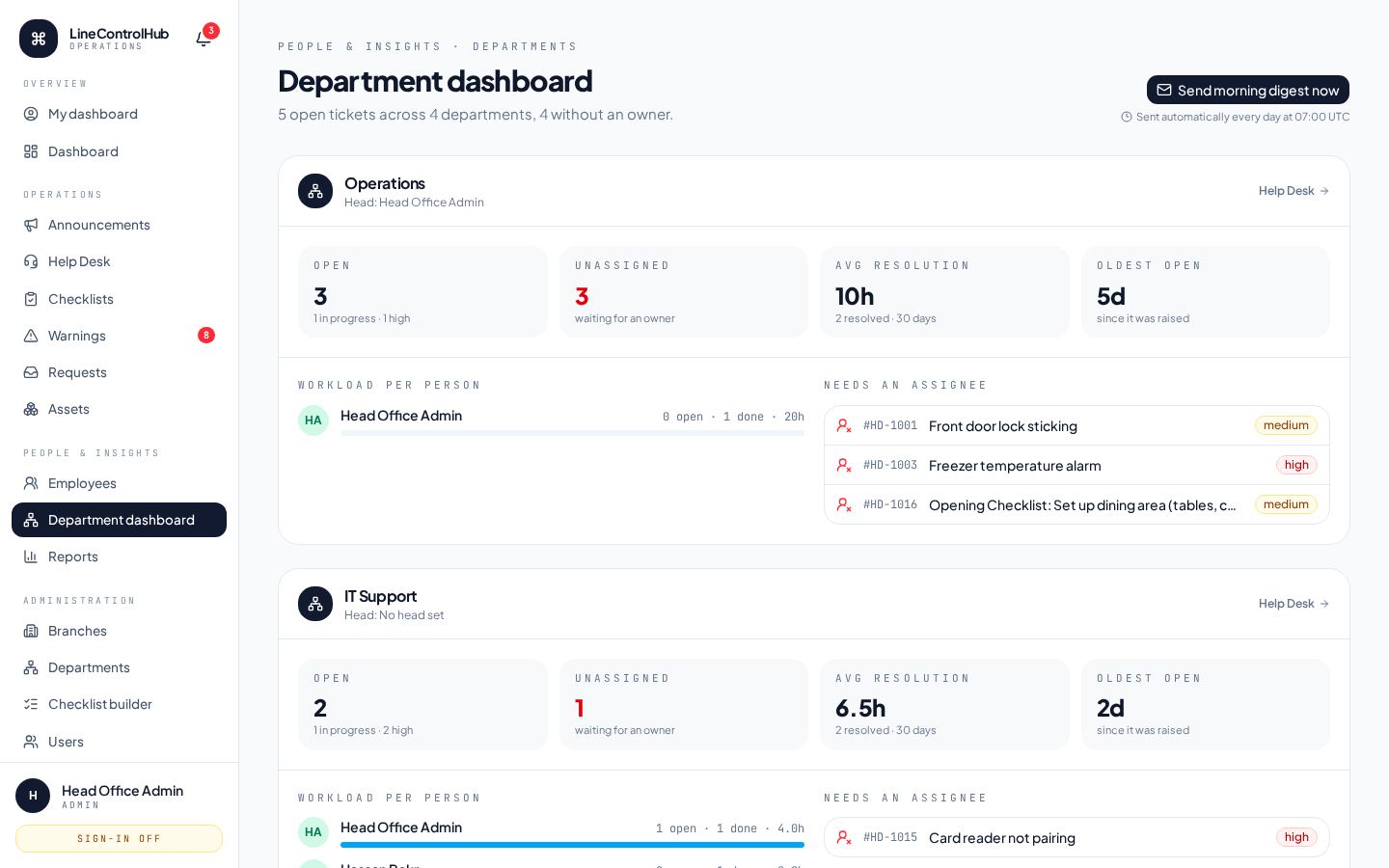Image resolution: width=1389 pixels, height=868 pixels.
Task: Click the IT Support department icon
Action: 315,604
